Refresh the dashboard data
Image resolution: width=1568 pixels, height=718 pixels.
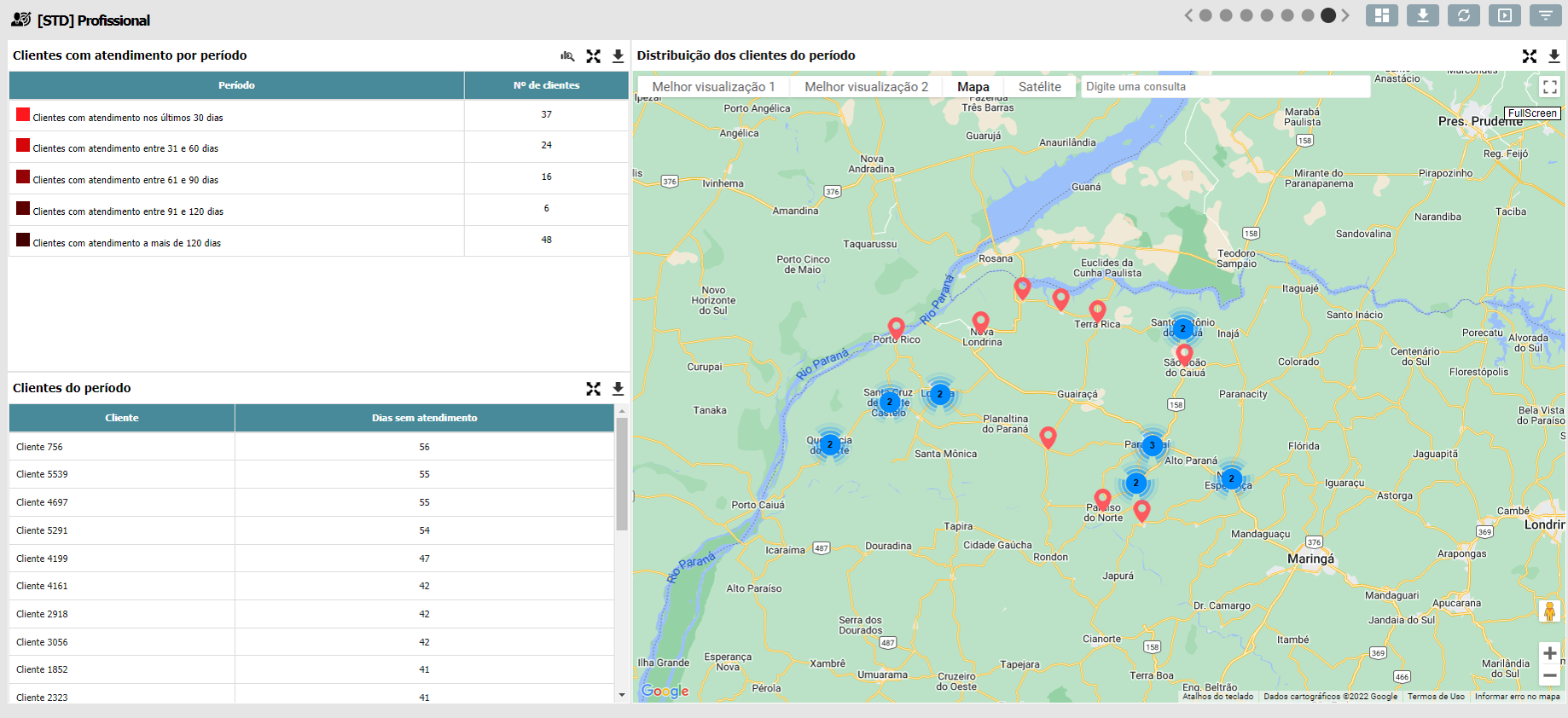[1463, 15]
